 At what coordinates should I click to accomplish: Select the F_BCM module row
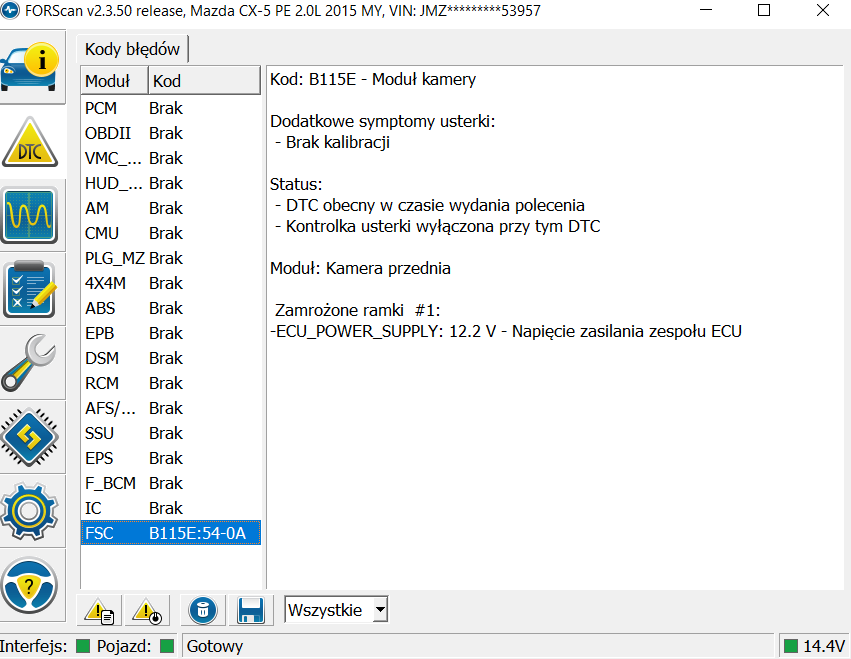[x=170, y=483]
